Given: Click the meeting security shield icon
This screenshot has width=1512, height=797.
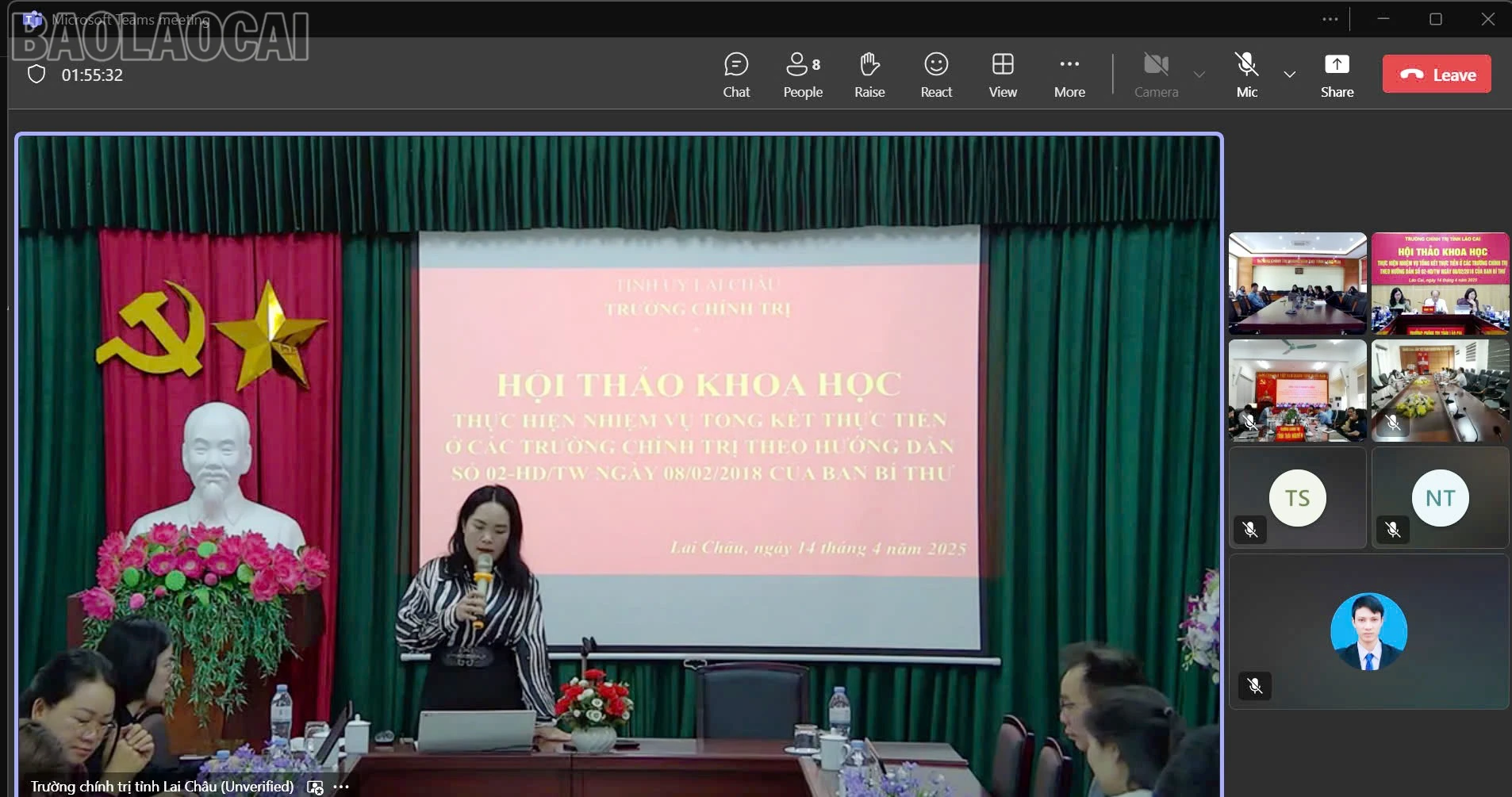Looking at the screenshot, I should tap(36, 74).
